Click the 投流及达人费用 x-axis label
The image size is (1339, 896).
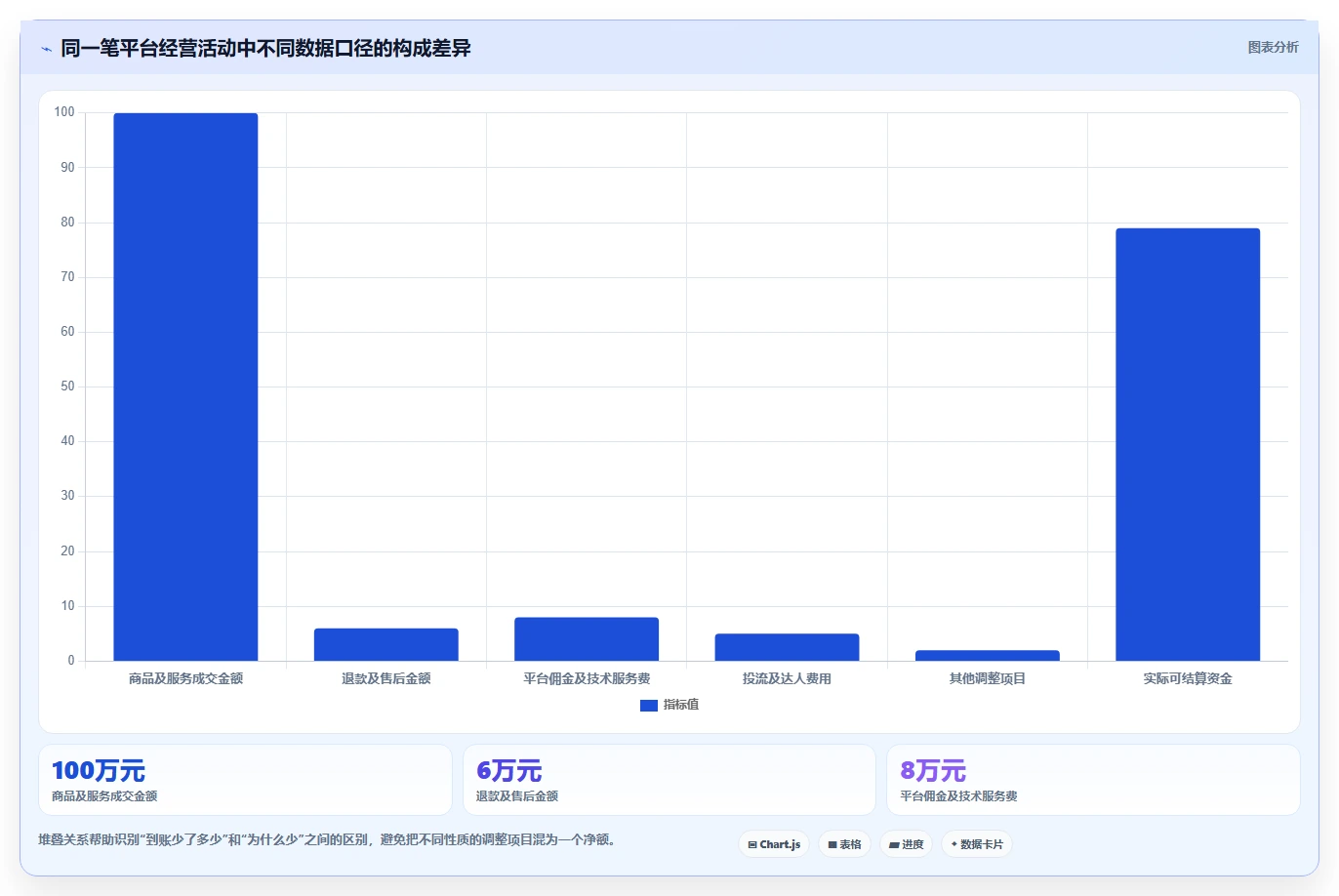click(787, 678)
